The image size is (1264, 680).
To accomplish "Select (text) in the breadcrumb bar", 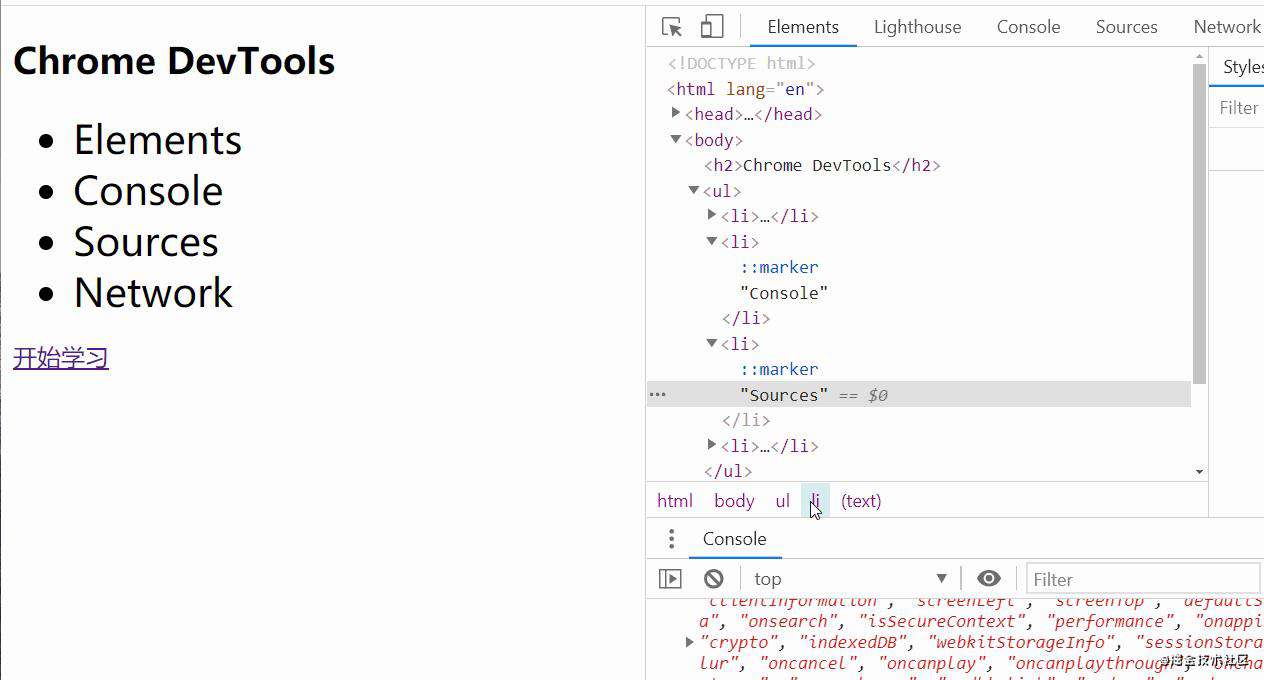I will click(x=861, y=501).
